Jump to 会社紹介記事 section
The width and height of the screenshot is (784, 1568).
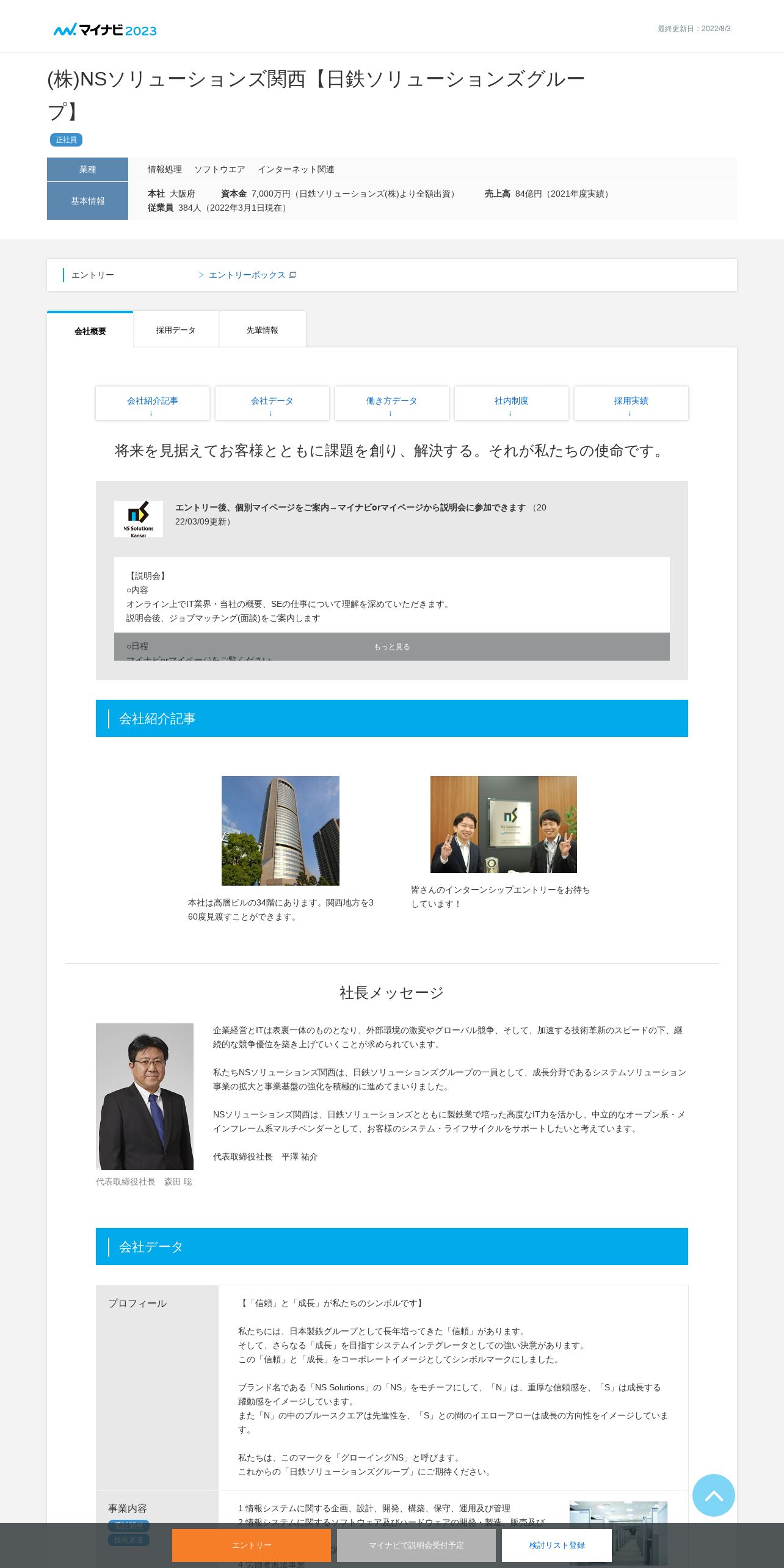point(153,403)
